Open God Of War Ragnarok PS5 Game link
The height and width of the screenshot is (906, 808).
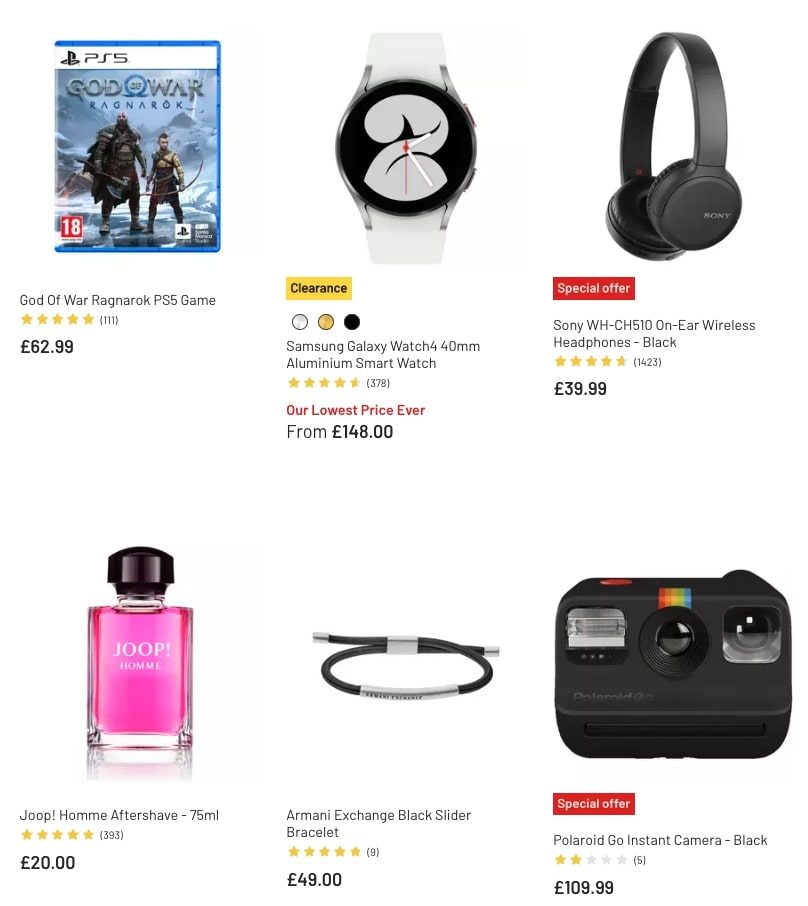click(x=118, y=300)
